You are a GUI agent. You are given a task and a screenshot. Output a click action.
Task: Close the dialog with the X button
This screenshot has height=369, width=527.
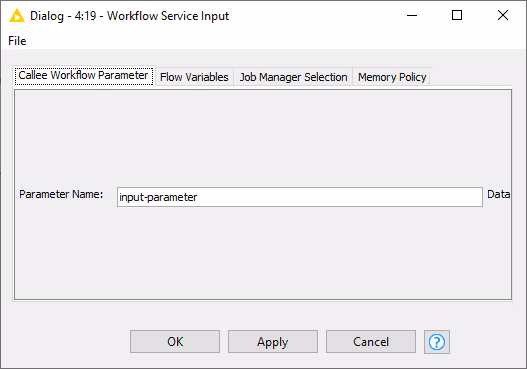tap(503, 15)
